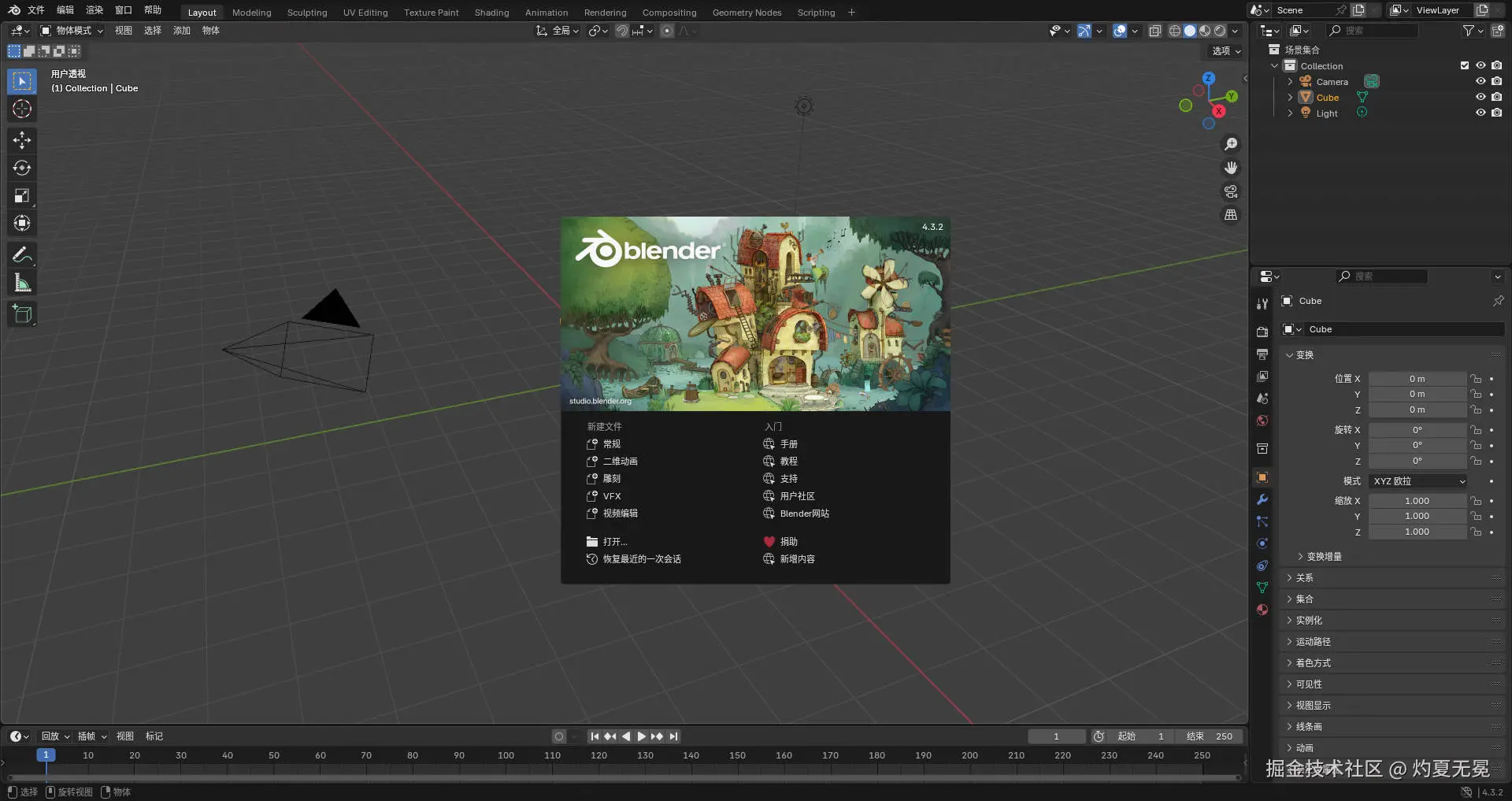Viewport: 1512px width, 801px height.
Task: Click frame 100 on the timeline
Action: 506,755
